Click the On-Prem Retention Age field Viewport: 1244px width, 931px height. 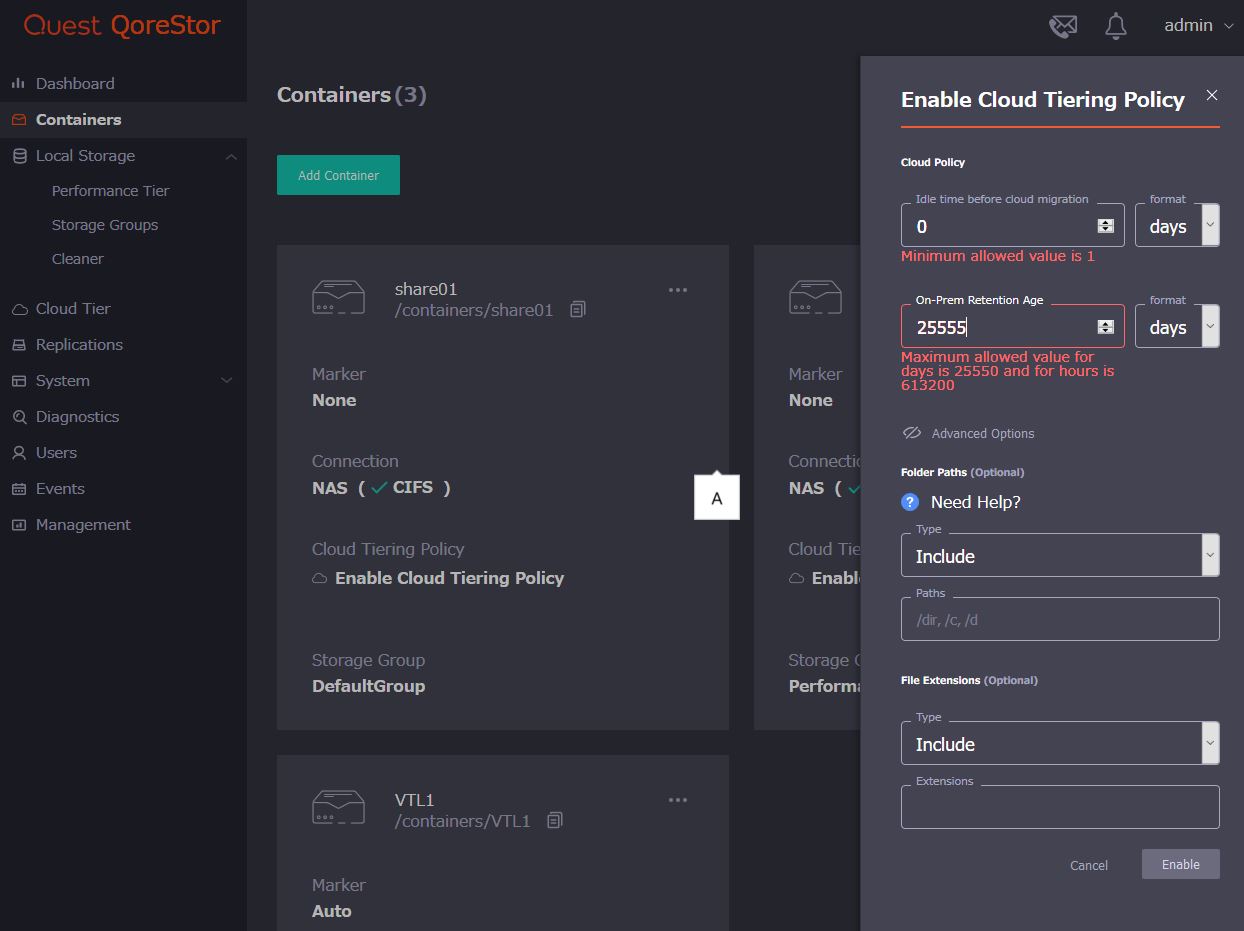coord(1013,327)
